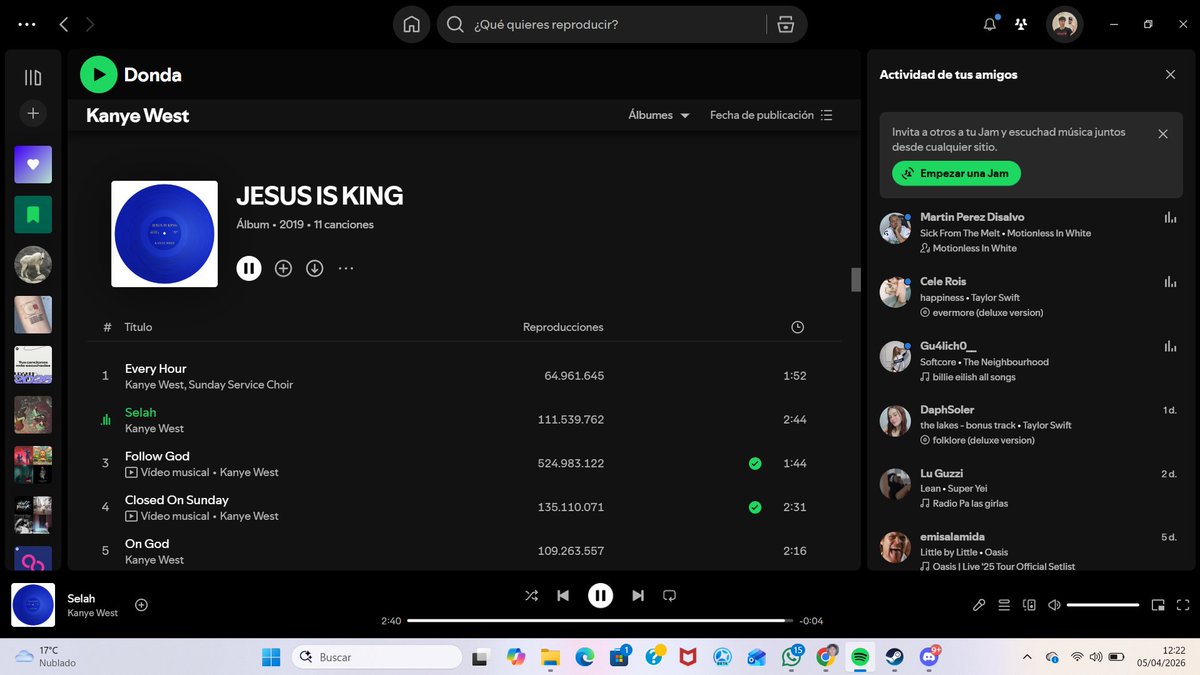
Task: Click the Empezar una Jam button
Action: tap(957, 173)
